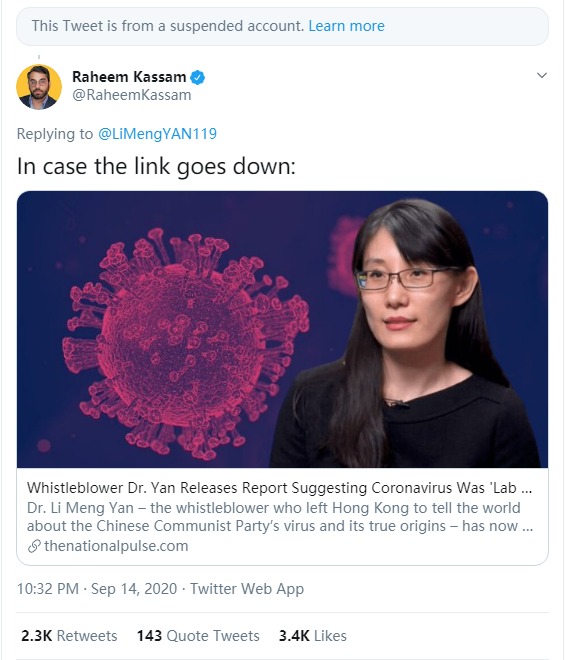Click the Raheem Kassam display name
This screenshot has width=565, height=660.
(129, 77)
